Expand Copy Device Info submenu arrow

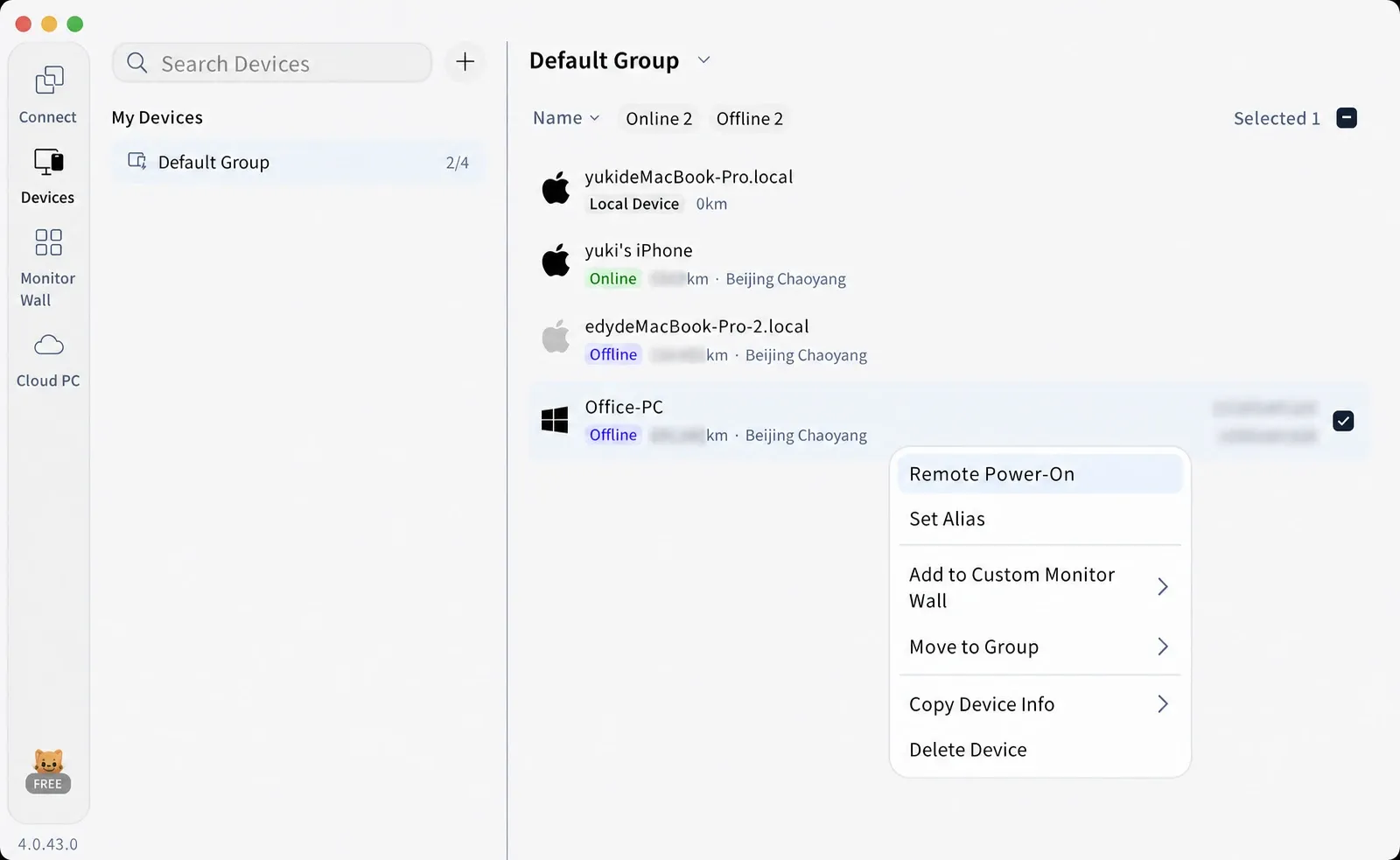click(1163, 704)
